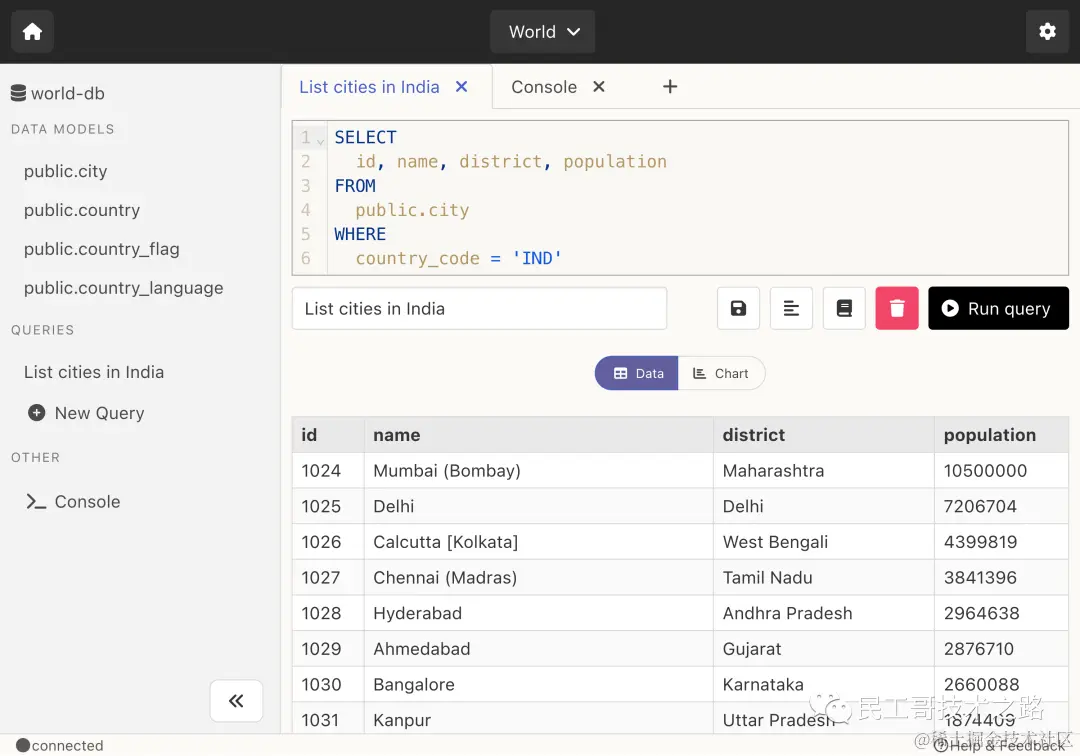This screenshot has width=1080, height=756.
Task: Select the Karnataka district cell
Action: pyautogui.click(x=824, y=685)
